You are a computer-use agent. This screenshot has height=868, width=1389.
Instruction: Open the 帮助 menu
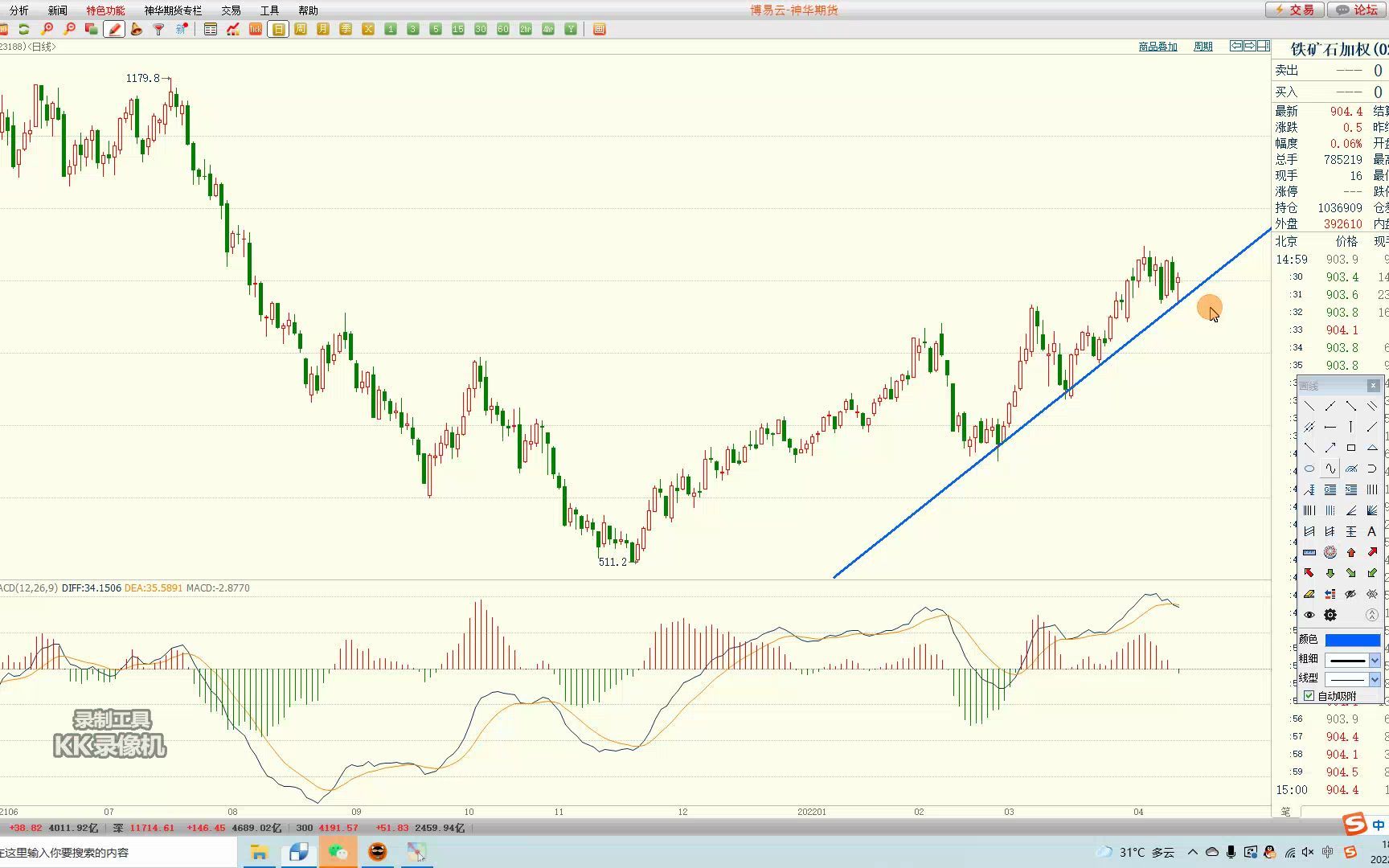pyautogui.click(x=308, y=10)
